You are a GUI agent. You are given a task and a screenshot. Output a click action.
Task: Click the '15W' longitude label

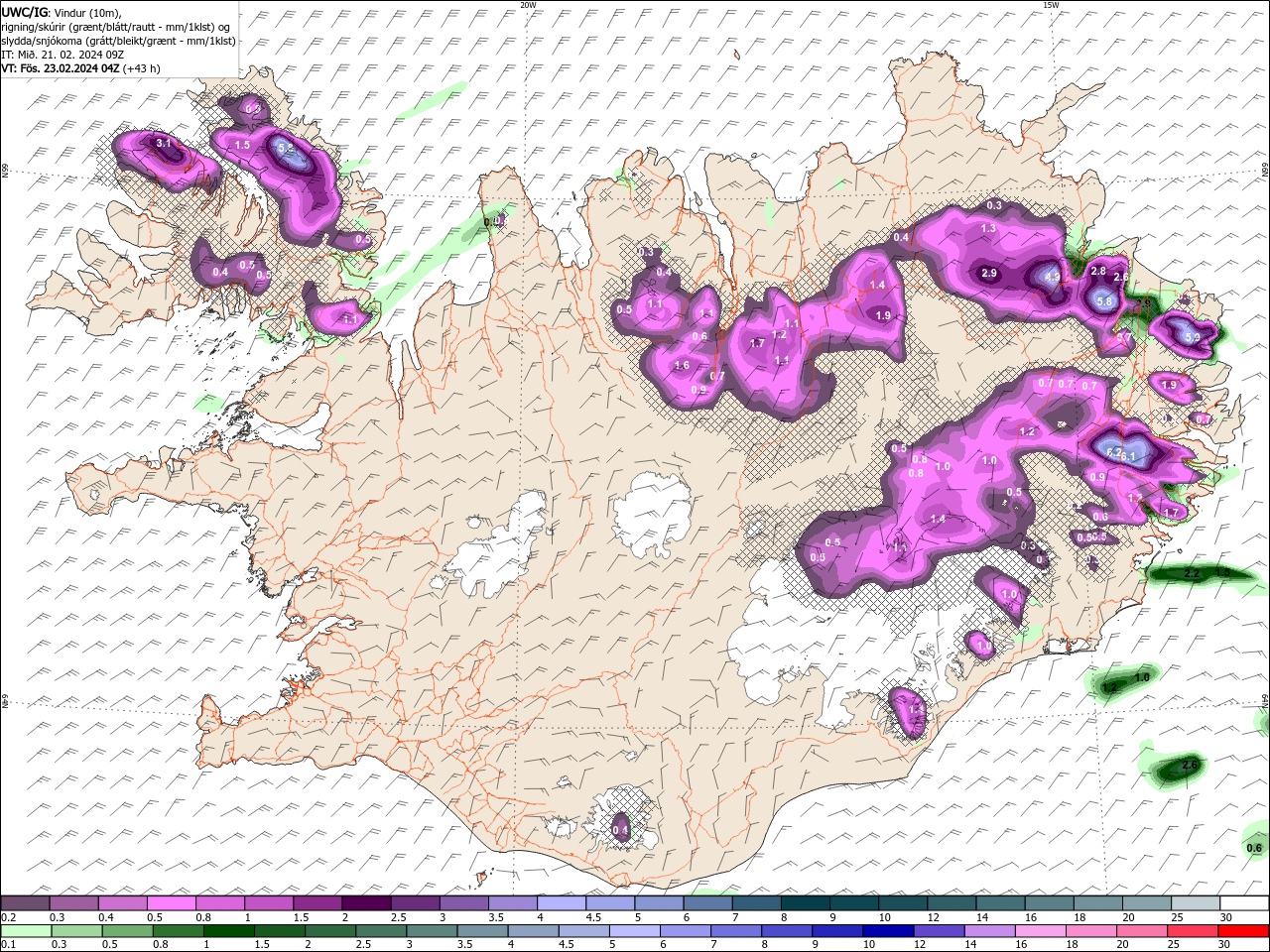[x=1051, y=5]
